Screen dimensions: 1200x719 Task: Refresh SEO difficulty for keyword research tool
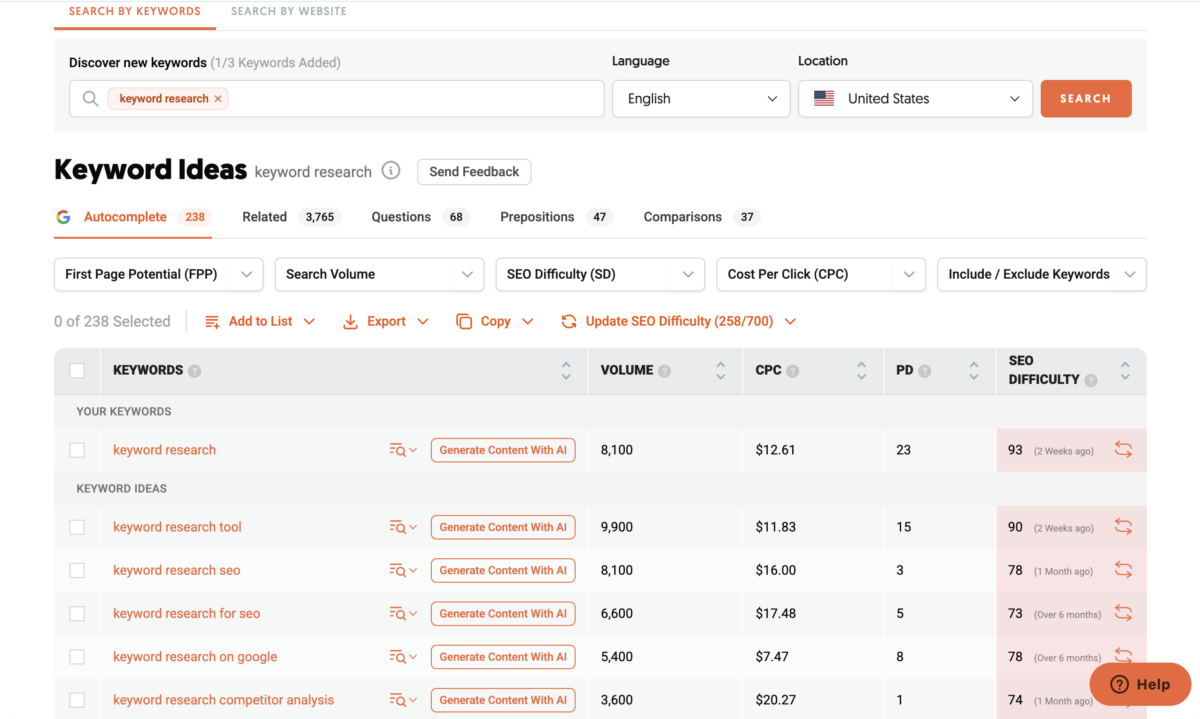(1123, 527)
